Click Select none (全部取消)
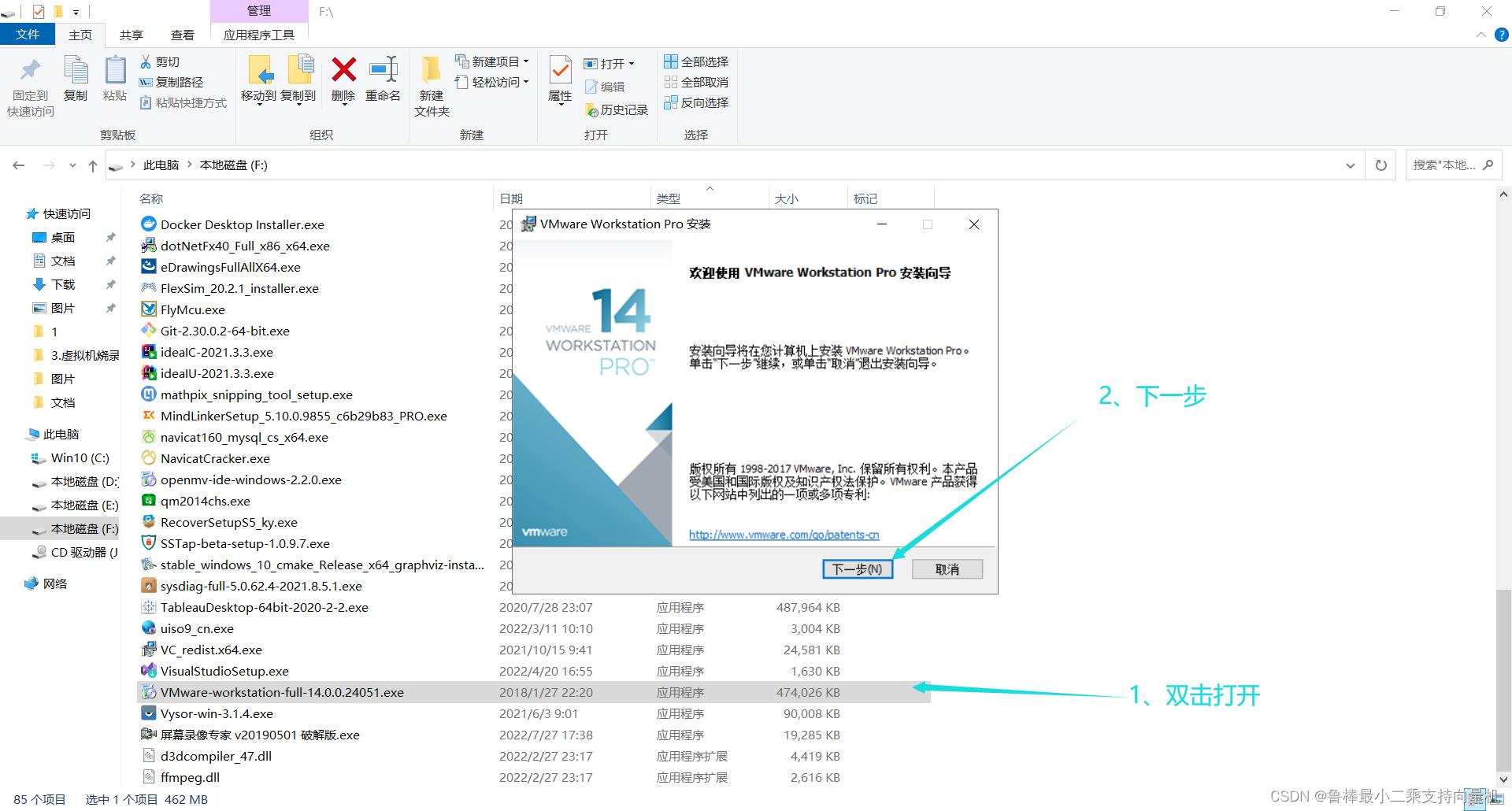Screen dimensions: 1512x811 coord(696,82)
